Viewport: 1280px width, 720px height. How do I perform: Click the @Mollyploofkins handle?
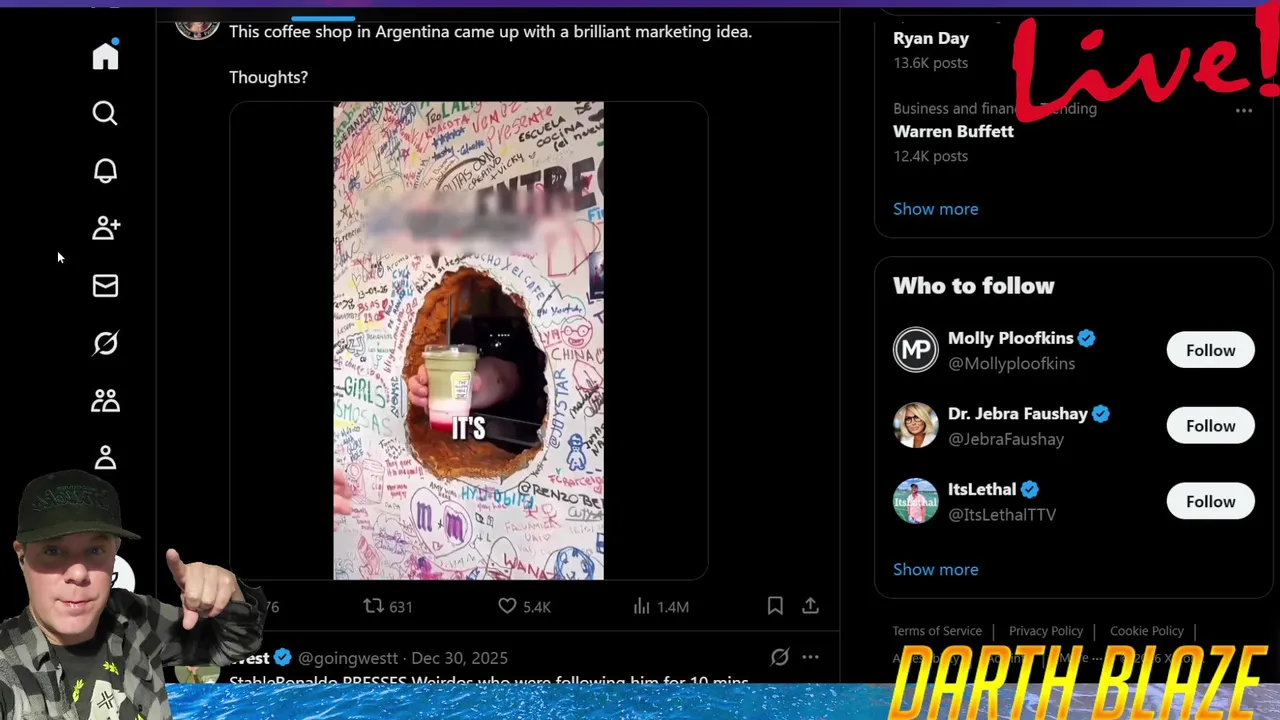pos(1011,363)
